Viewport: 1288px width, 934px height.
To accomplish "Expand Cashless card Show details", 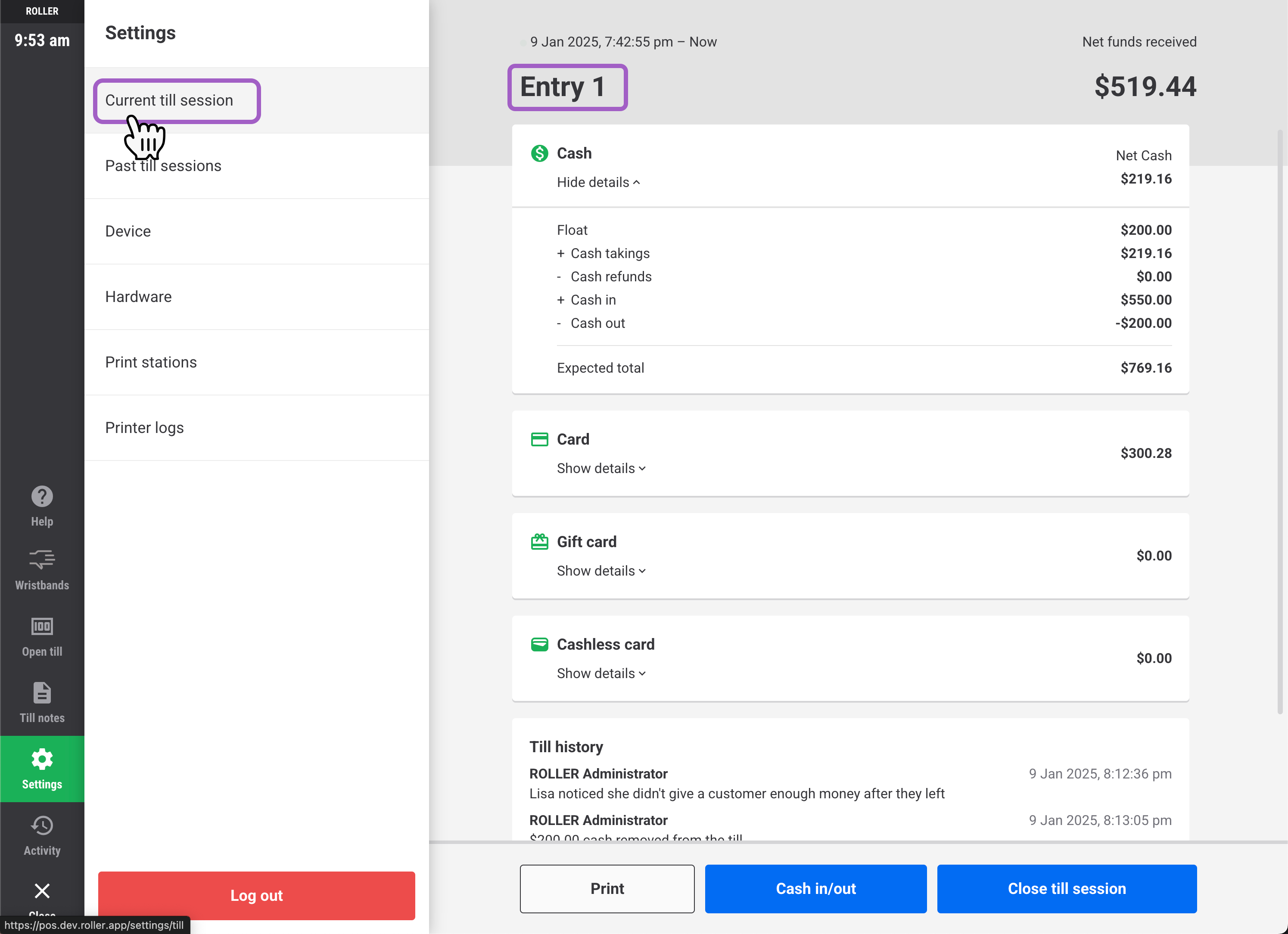I will tap(601, 673).
